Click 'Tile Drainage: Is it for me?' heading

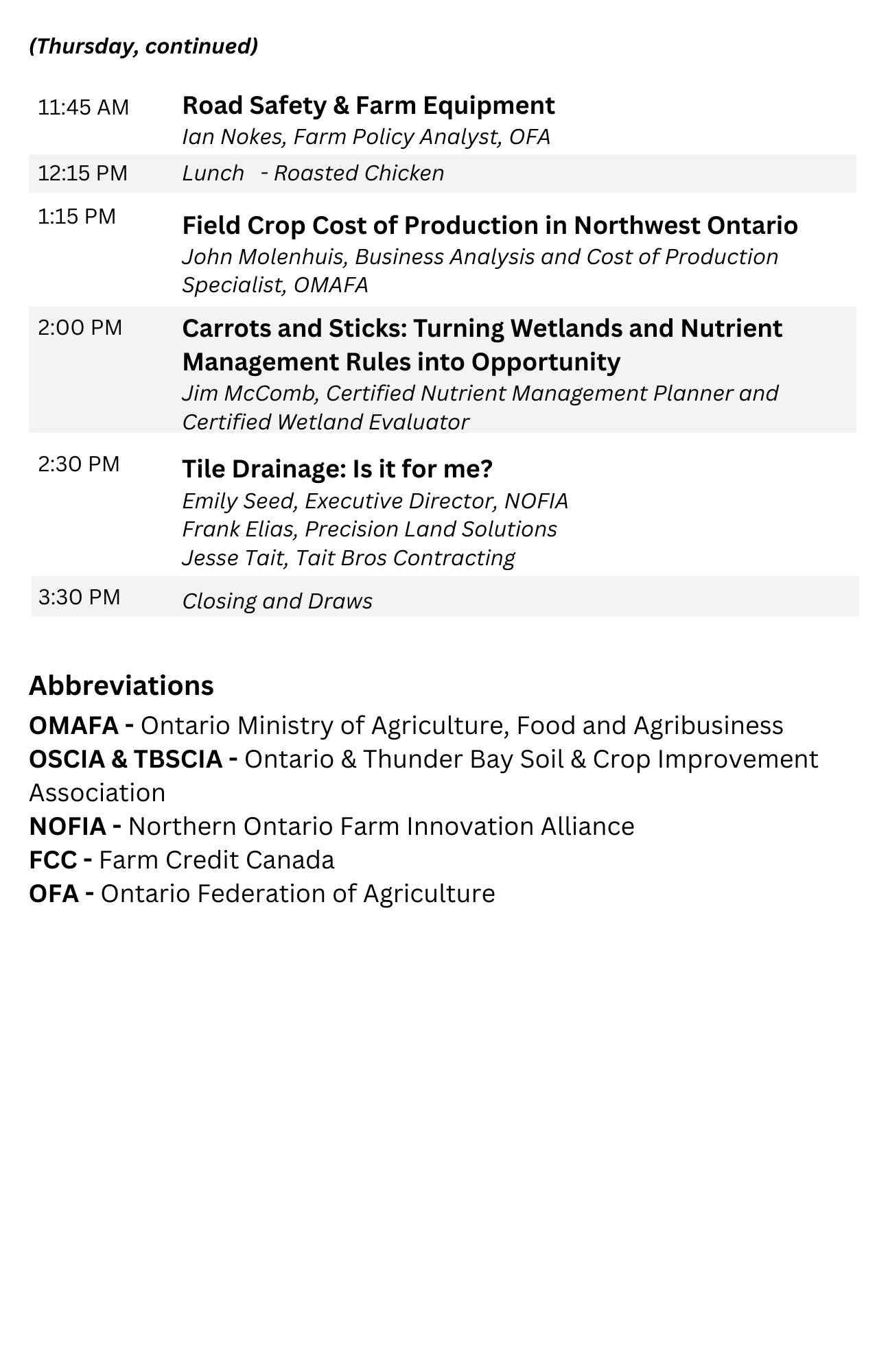click(337, 469)
